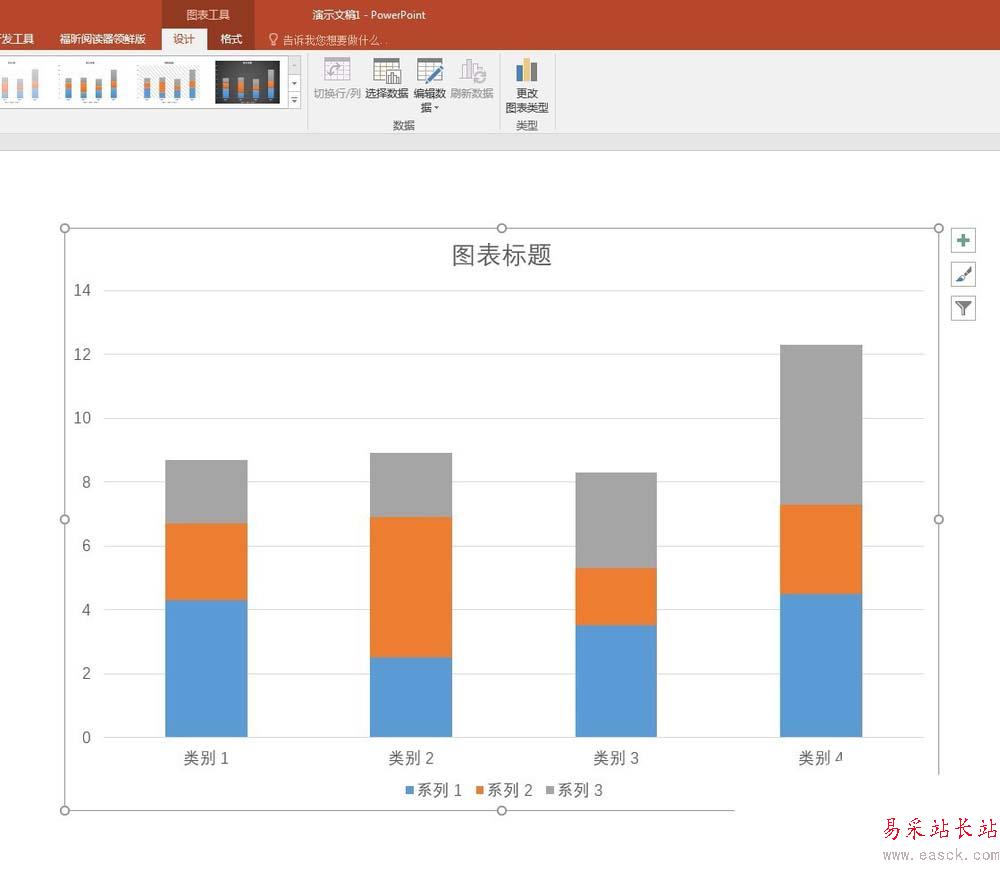
Task: Click the chart's bottom-left resize handle
Action: click(64, 811)
